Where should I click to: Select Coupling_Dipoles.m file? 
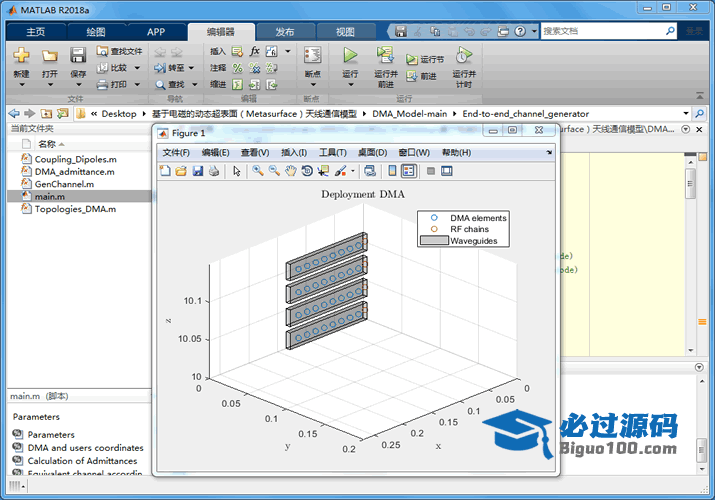[76, 159]
